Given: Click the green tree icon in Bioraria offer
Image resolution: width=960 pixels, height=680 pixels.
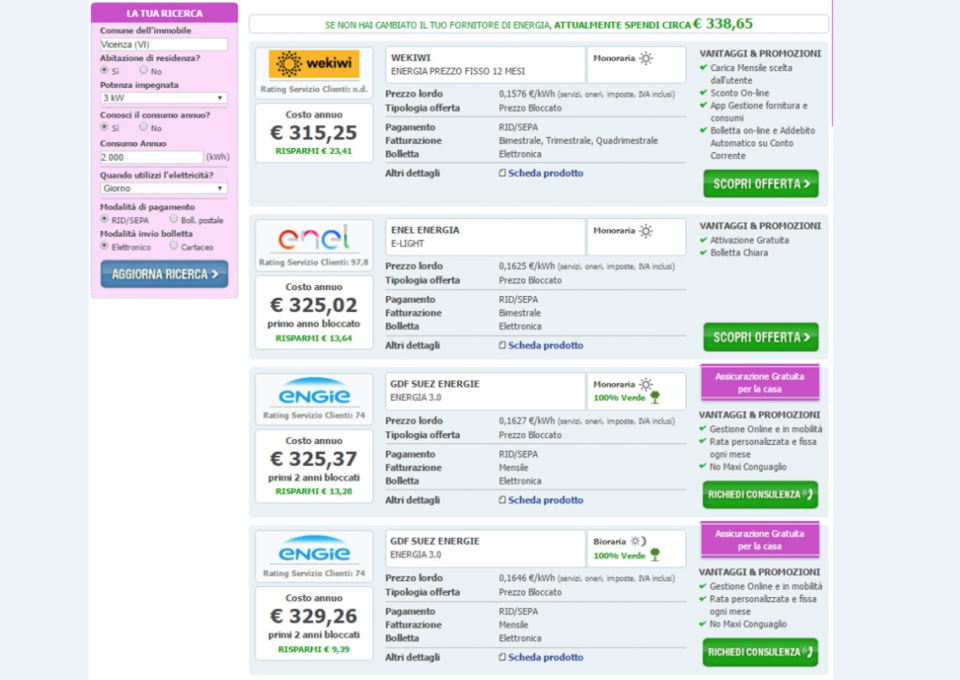Looking at the screenshot, I should pos(655,555).
